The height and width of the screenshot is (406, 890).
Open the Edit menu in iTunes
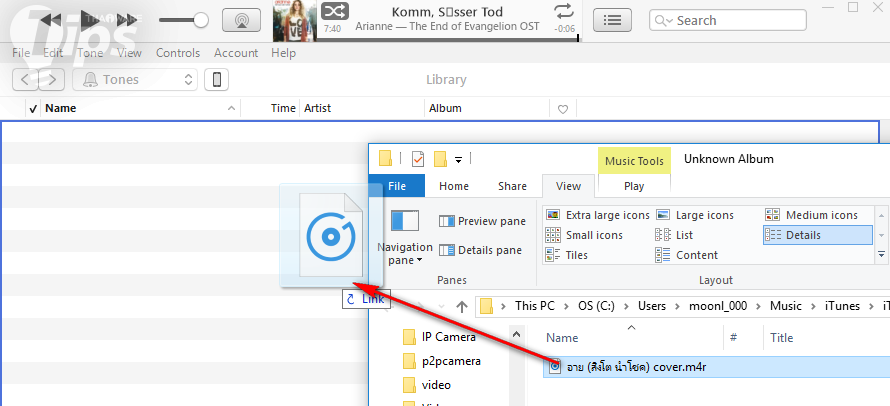coord(53,53)
